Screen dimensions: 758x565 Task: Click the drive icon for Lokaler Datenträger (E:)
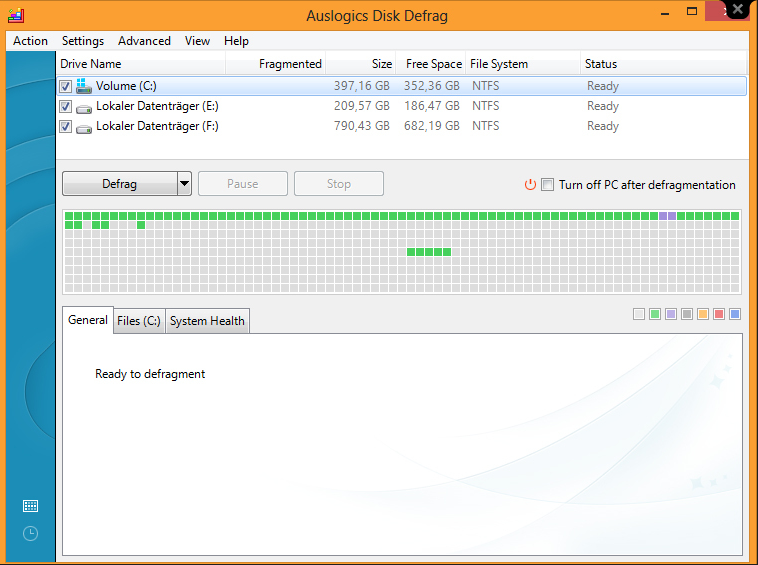click(84, 109)
